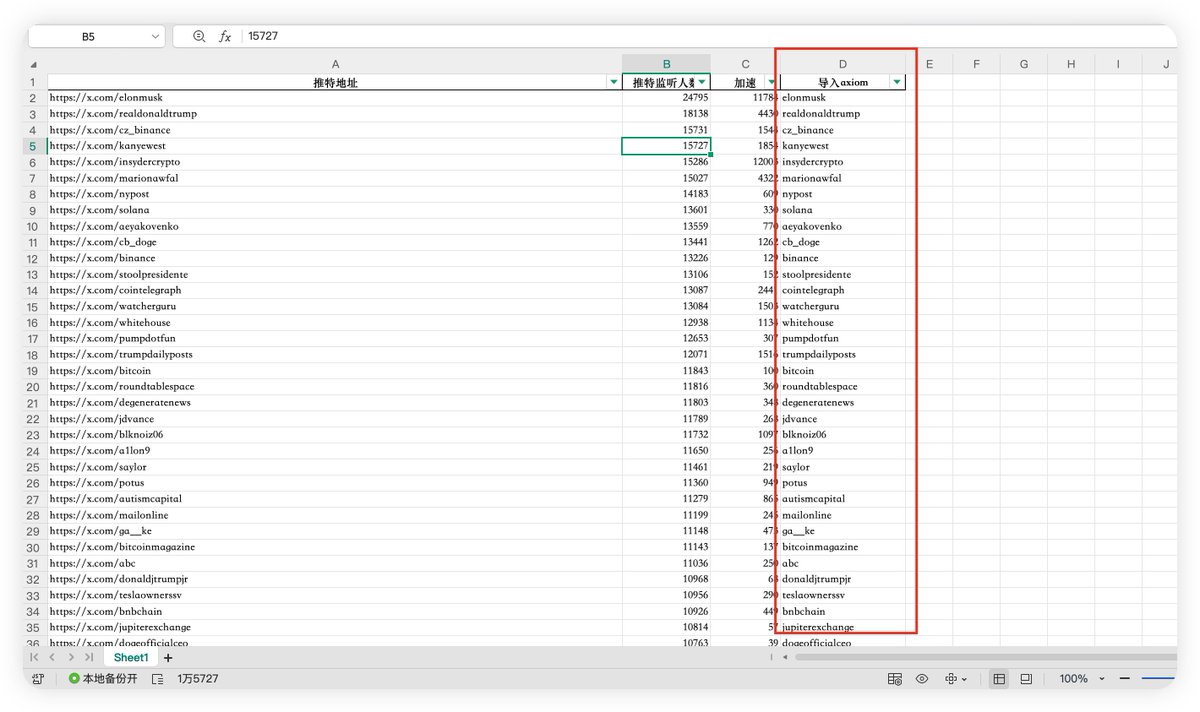1200x712 pixels.
Task: Switch to page layout view icon
Action: tap(1026, 679)
